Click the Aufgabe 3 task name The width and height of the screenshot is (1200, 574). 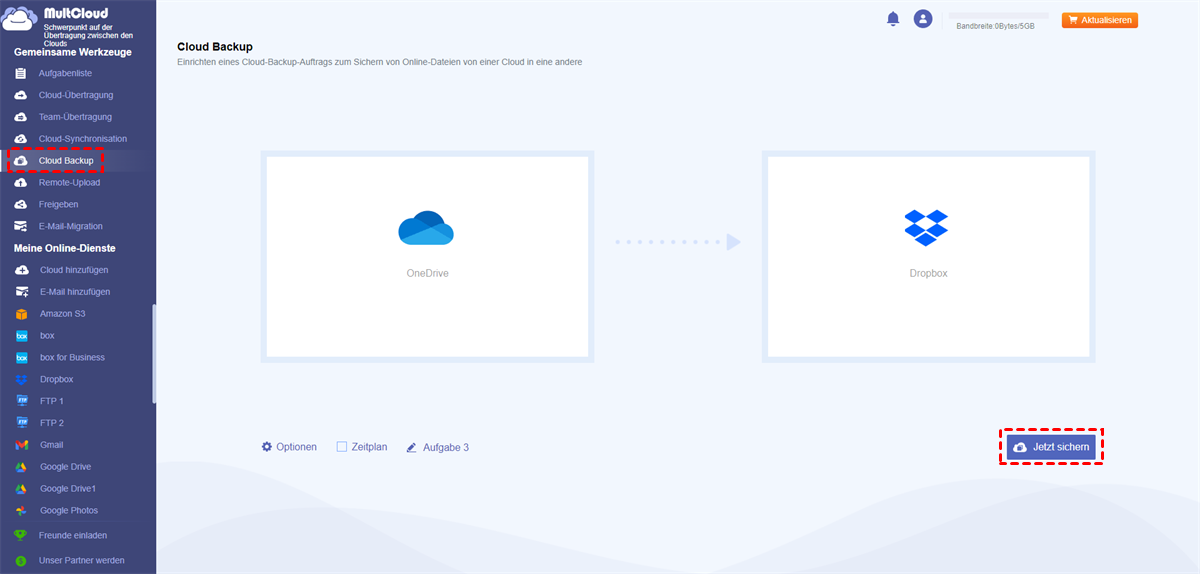tap(446, 447)
